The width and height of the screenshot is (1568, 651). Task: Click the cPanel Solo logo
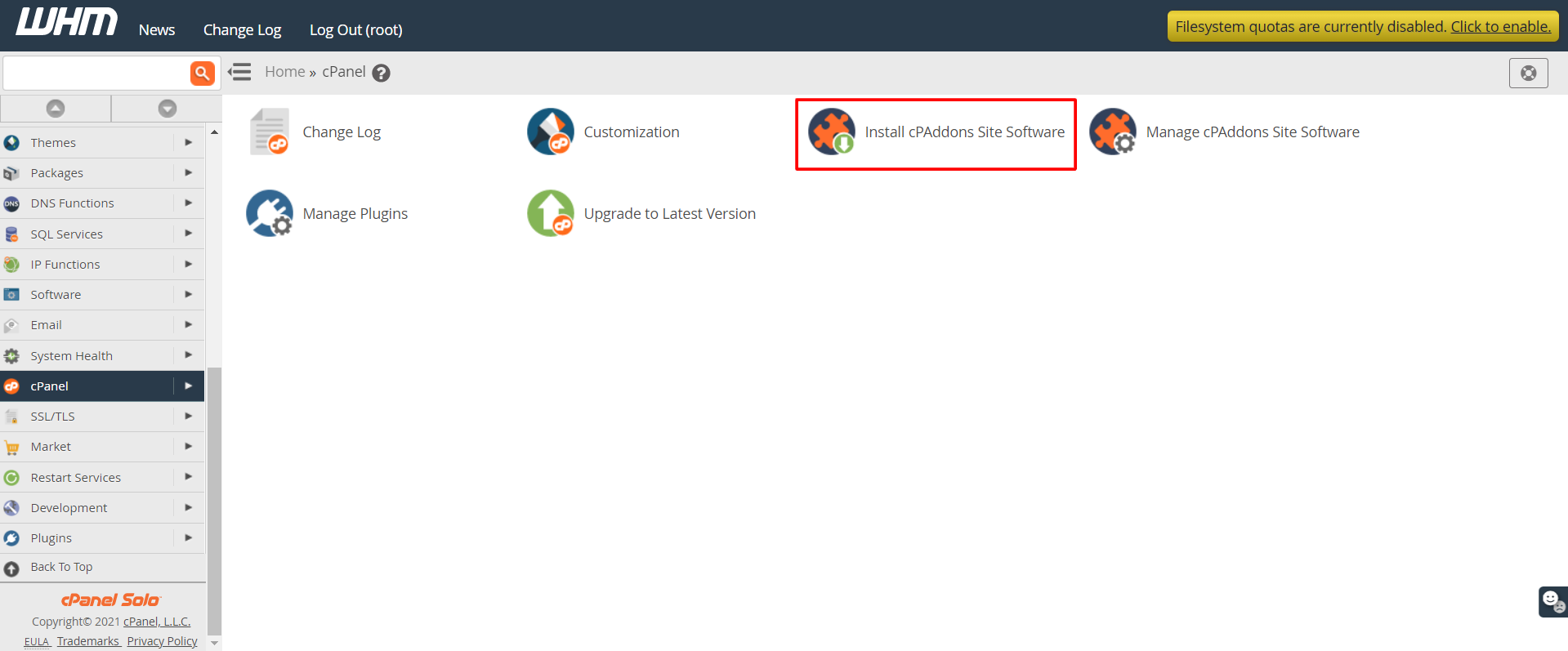click(x=111, y=600)
